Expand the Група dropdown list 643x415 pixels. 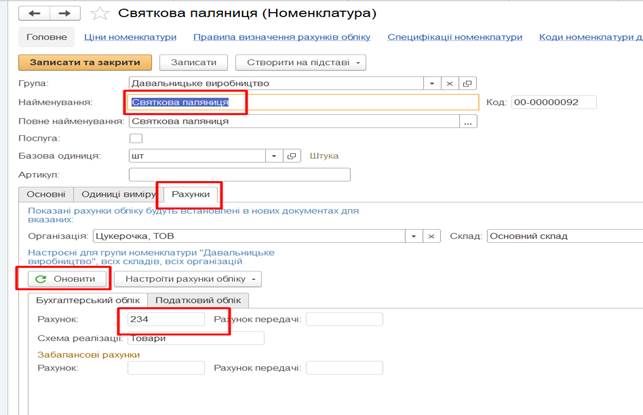click(432, 83)
